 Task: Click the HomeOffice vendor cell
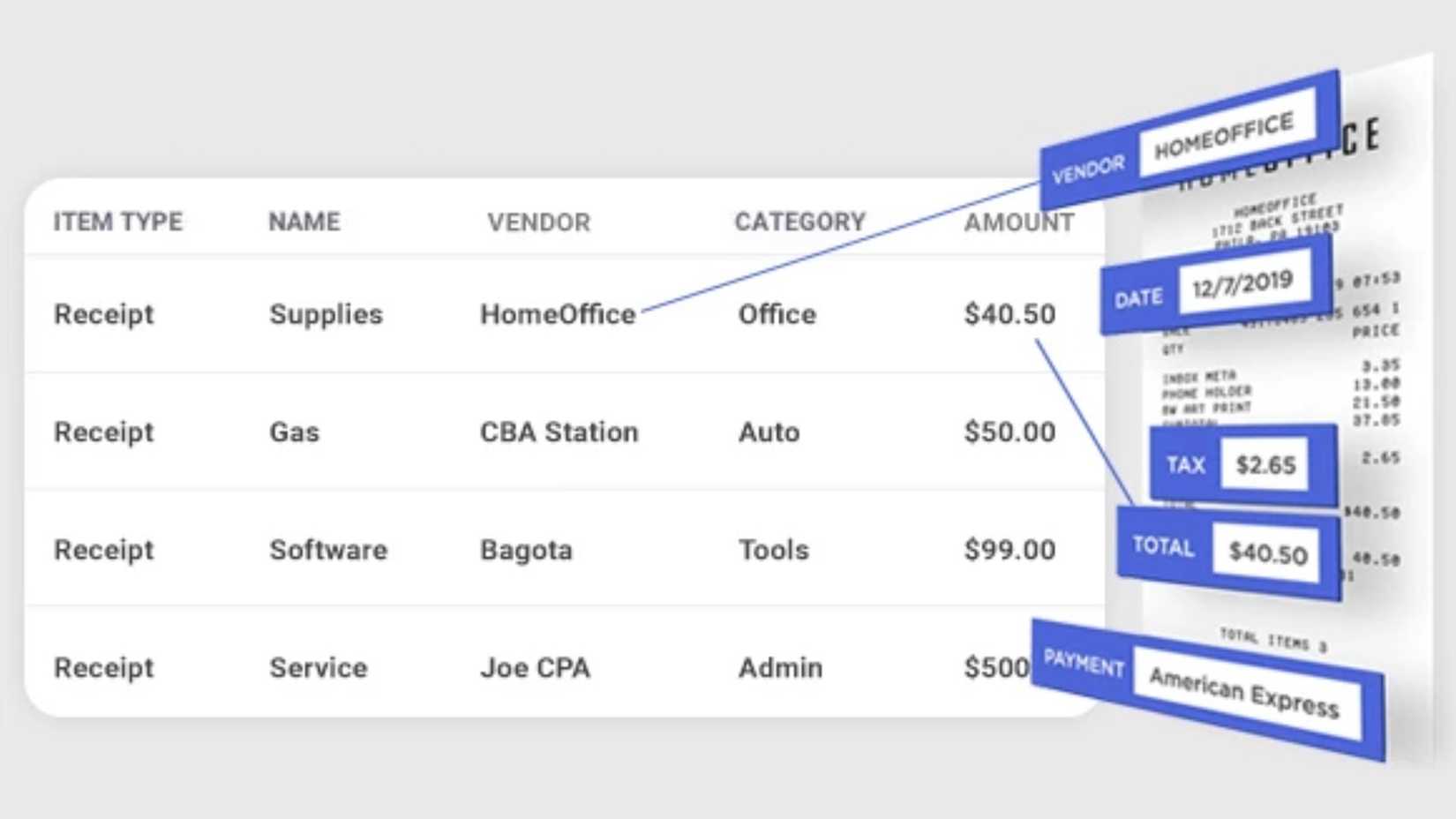coord(557,314)
